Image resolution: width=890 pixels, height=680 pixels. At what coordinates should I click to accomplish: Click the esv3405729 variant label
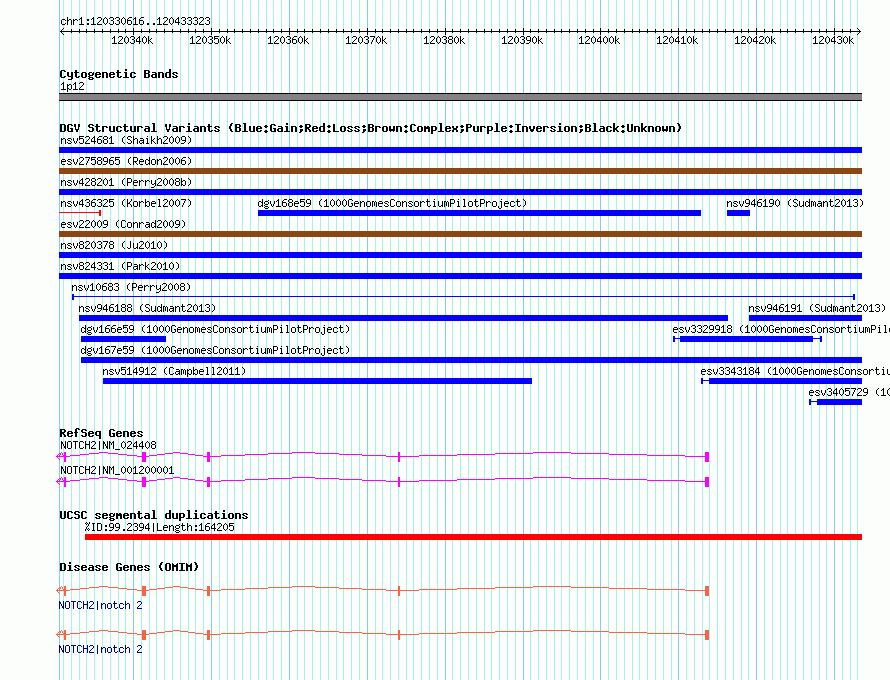coord(849,392)
